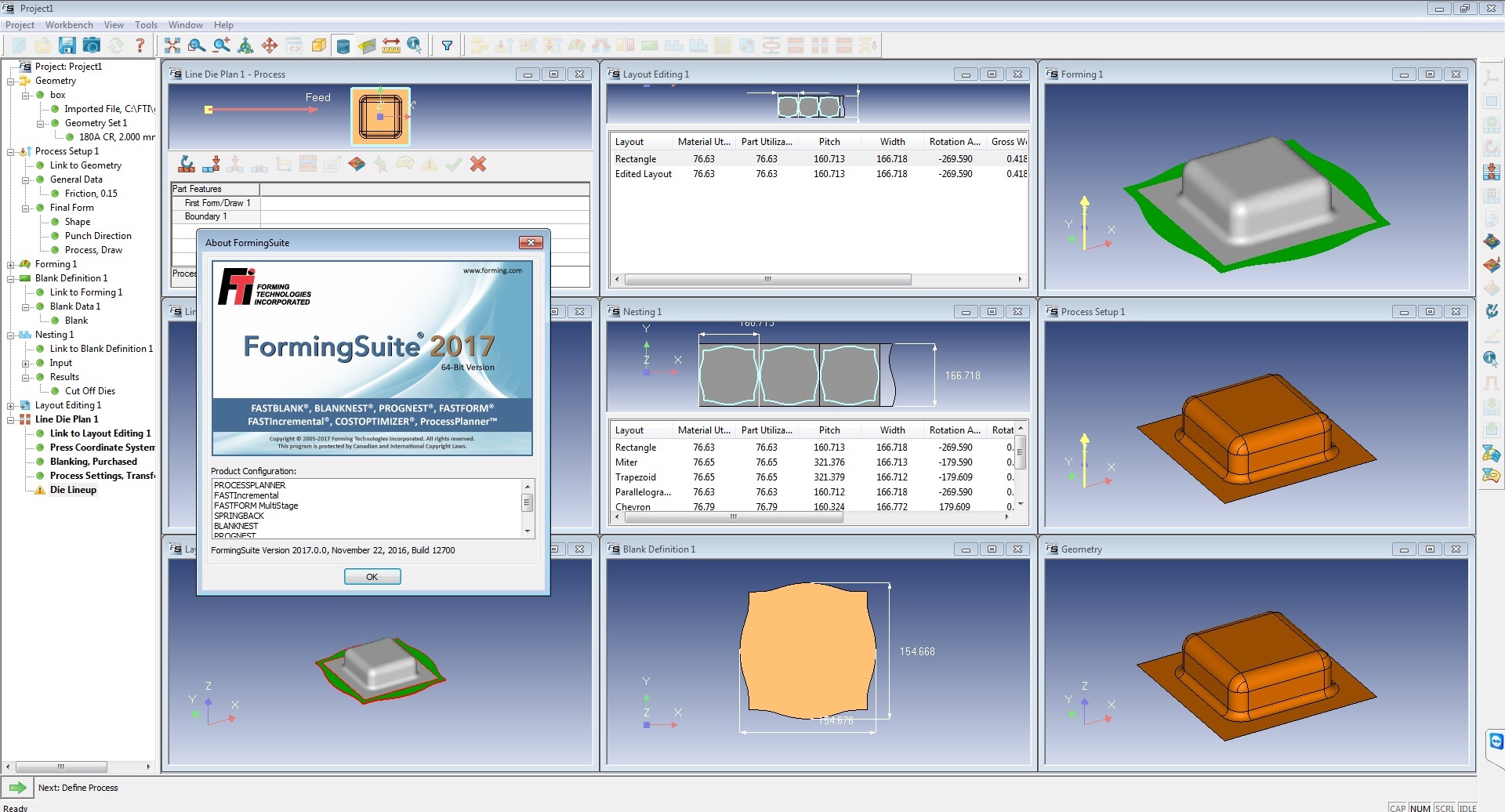The height and width of the screenshot is (812, 1505).
Task: Expand the Forming 1 tree node
Action: (11, 264)
